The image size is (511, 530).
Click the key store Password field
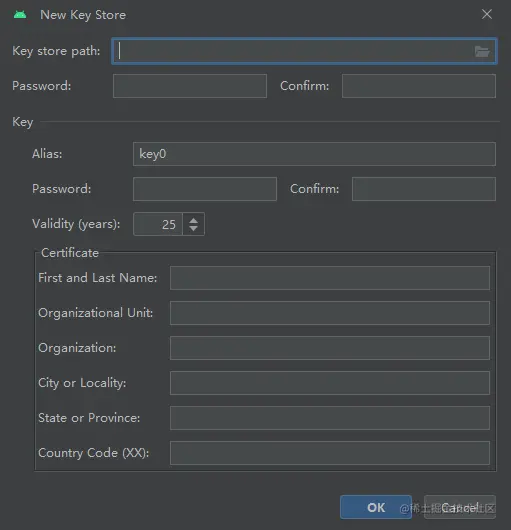pyautogui.click(x=190, y=86)
